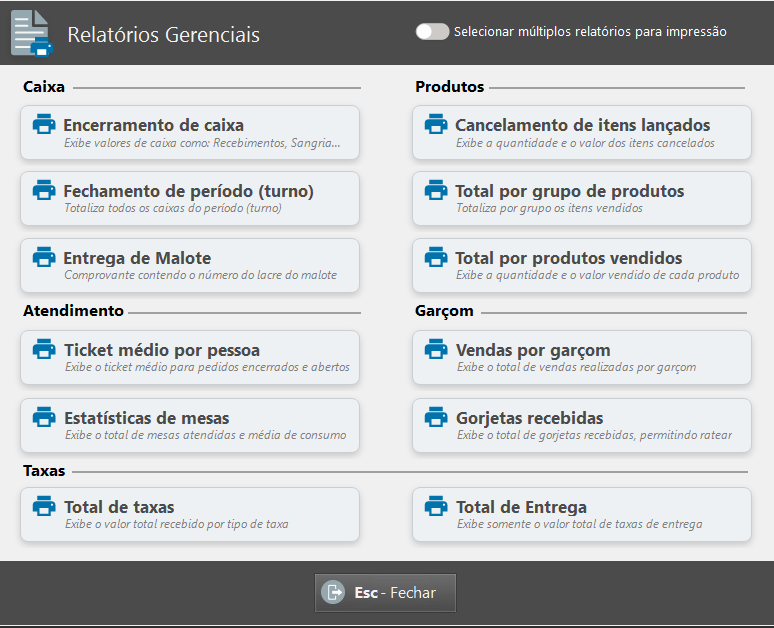Open Total por grupo de produtos report
Image resolution: width=774 pixels, height=628 pixels.
(582, 198)
